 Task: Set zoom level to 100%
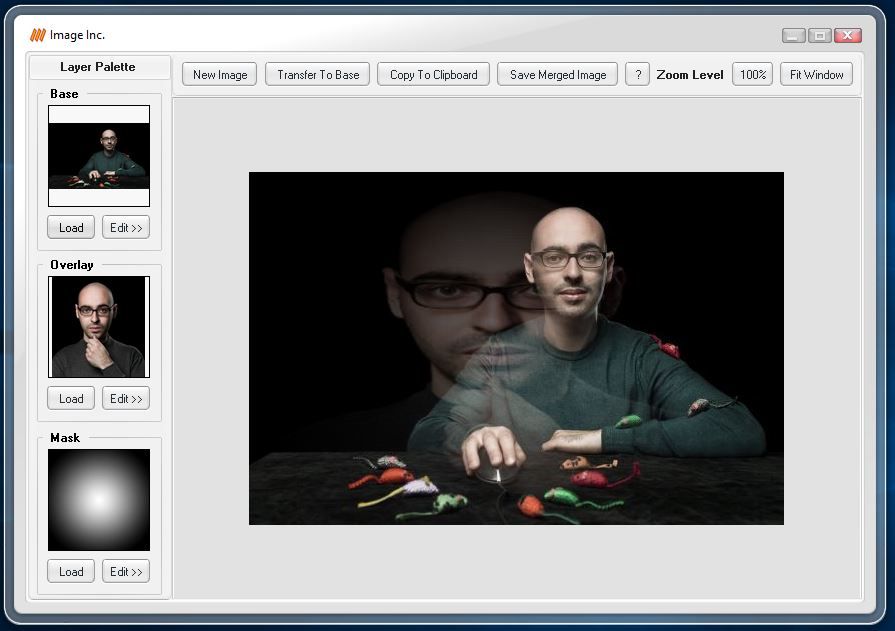point(752,75)
